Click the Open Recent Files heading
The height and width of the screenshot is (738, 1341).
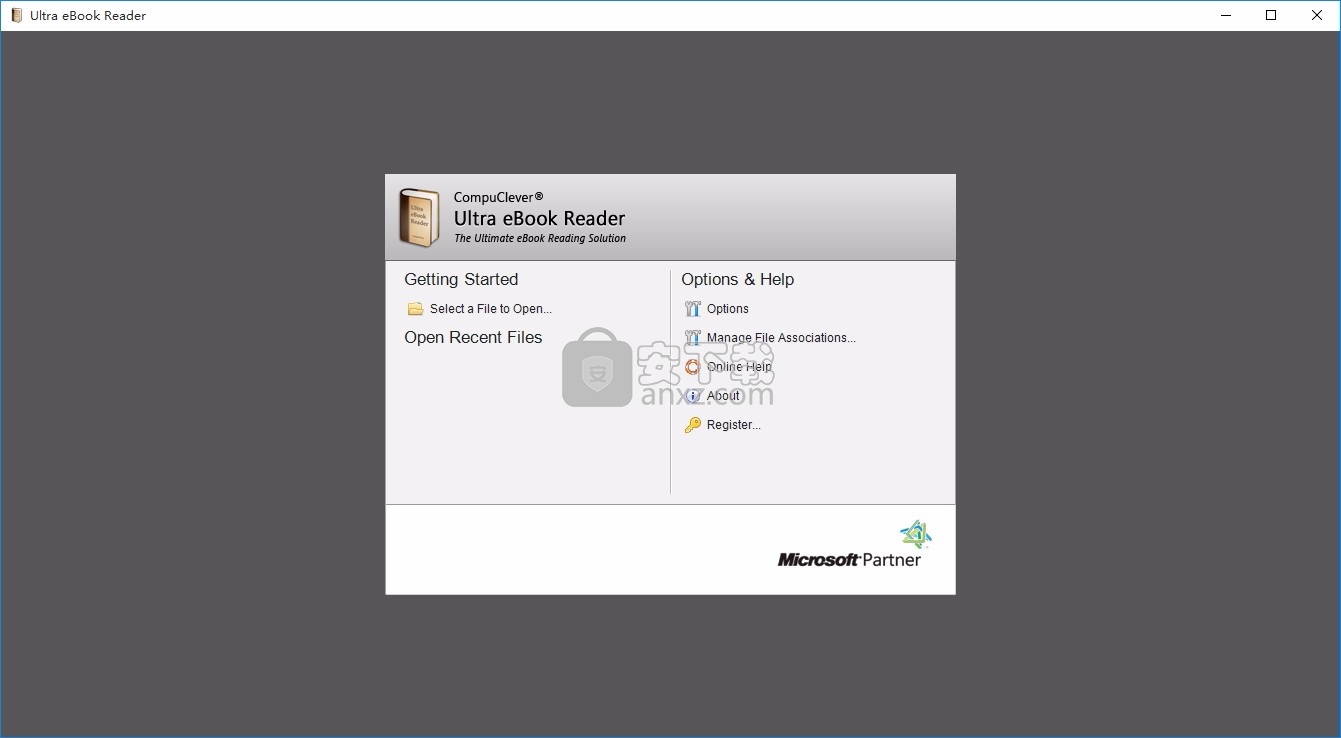coord(473,338)
